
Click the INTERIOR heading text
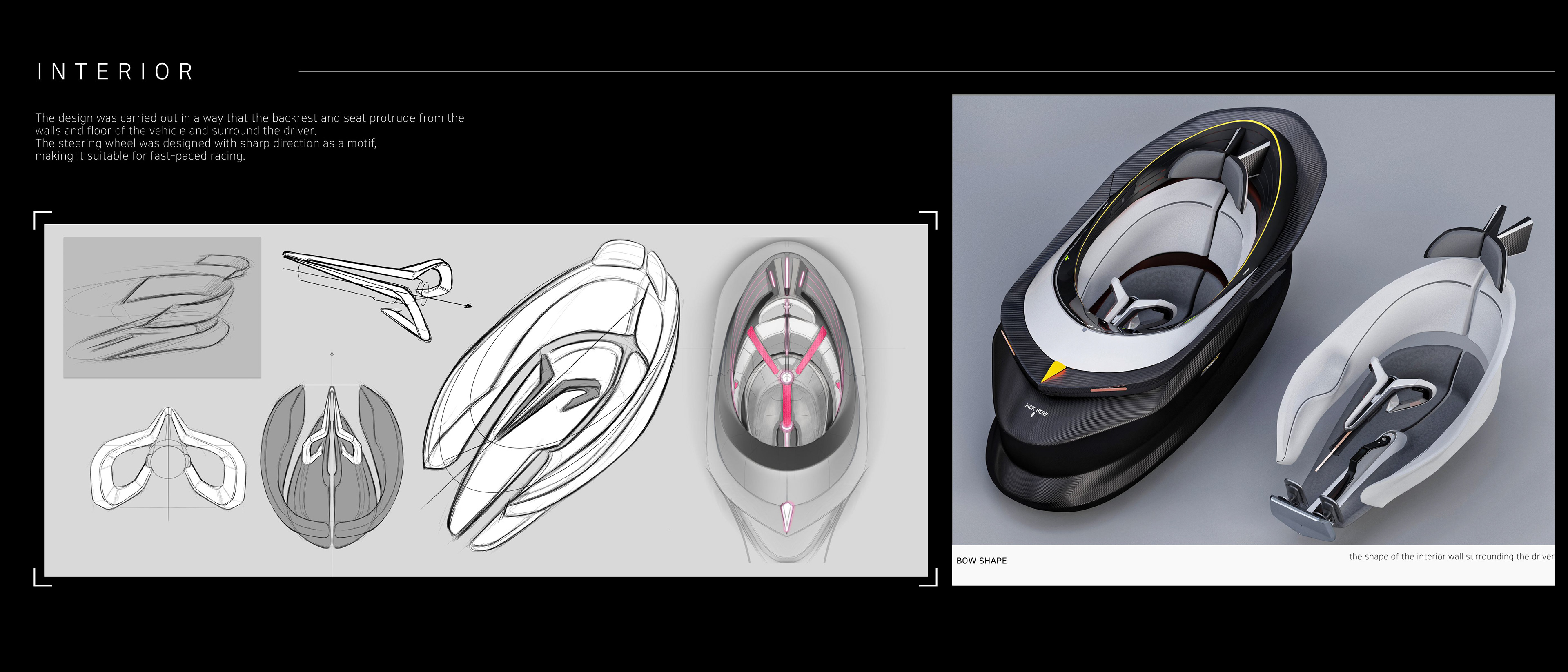click(x=116, y=72)
